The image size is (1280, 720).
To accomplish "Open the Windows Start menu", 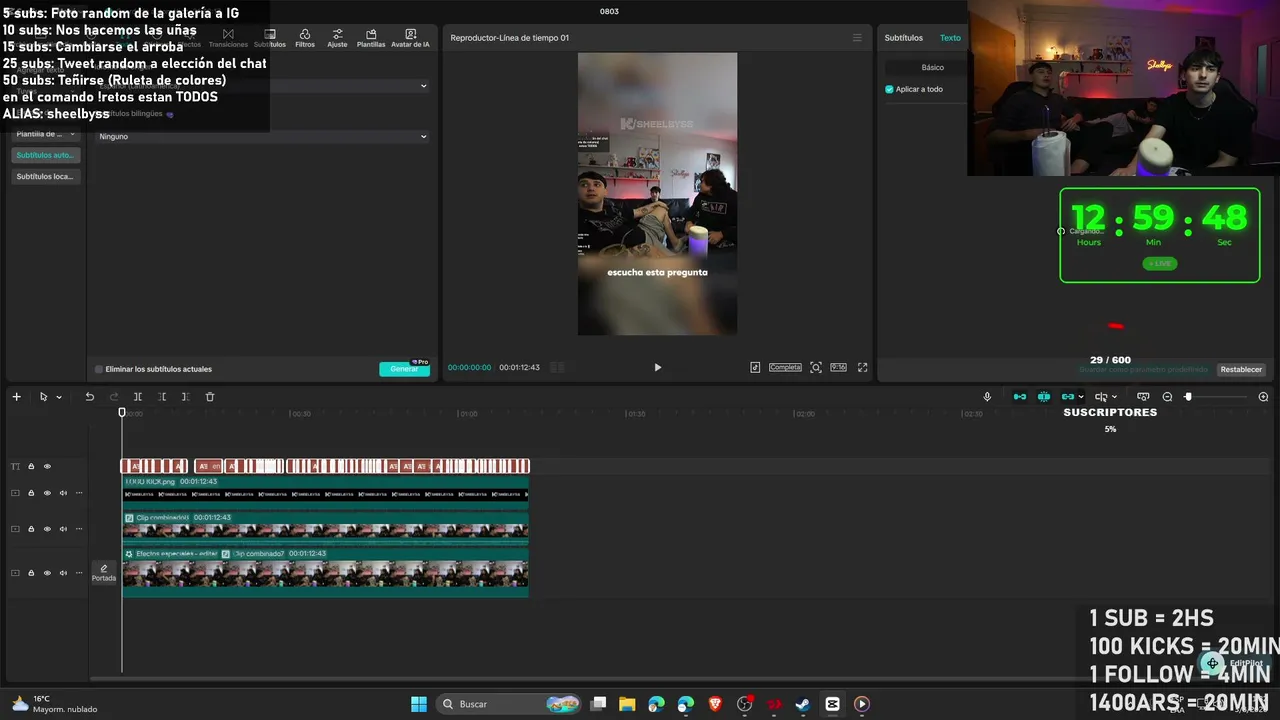I will coord(419,704).
